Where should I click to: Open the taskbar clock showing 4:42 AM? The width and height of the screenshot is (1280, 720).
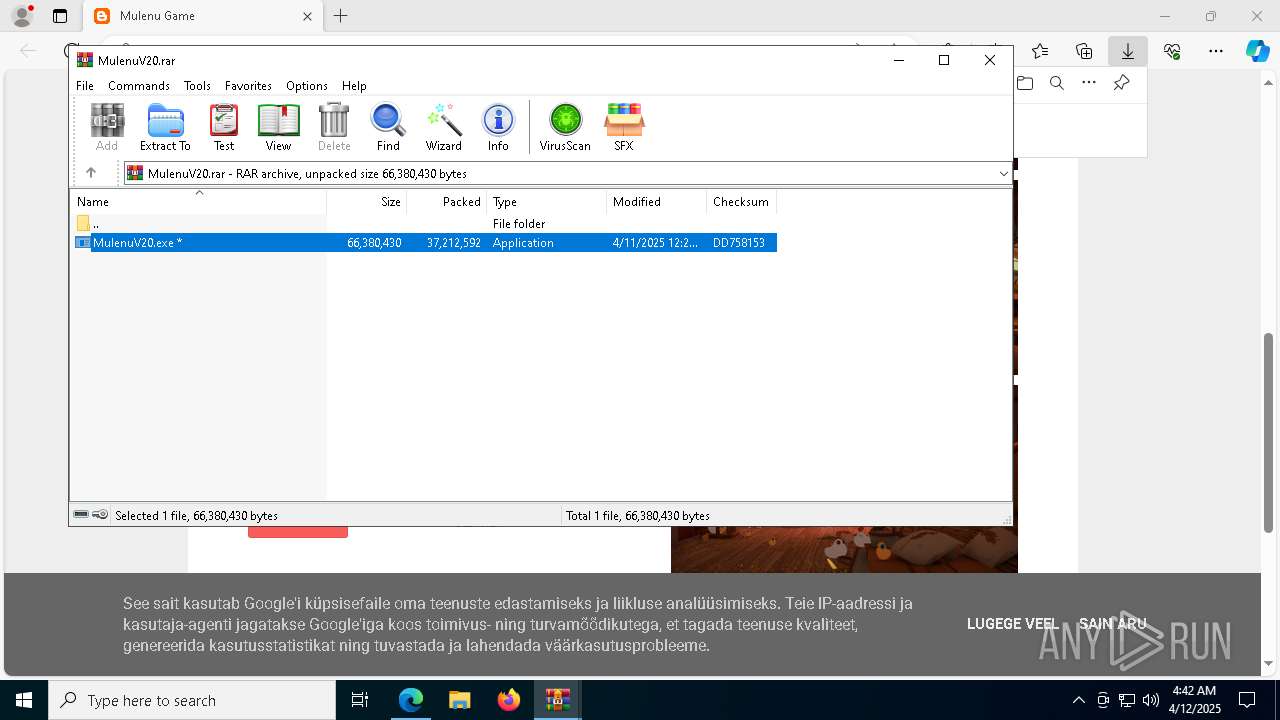pos(1195,700)
